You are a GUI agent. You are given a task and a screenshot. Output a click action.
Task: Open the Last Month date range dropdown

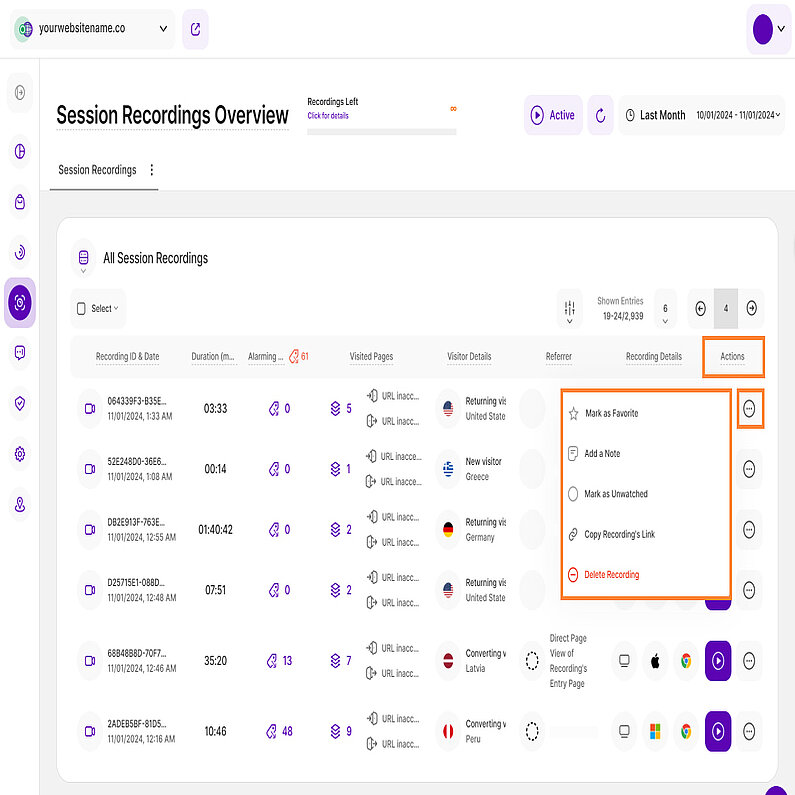703,115
